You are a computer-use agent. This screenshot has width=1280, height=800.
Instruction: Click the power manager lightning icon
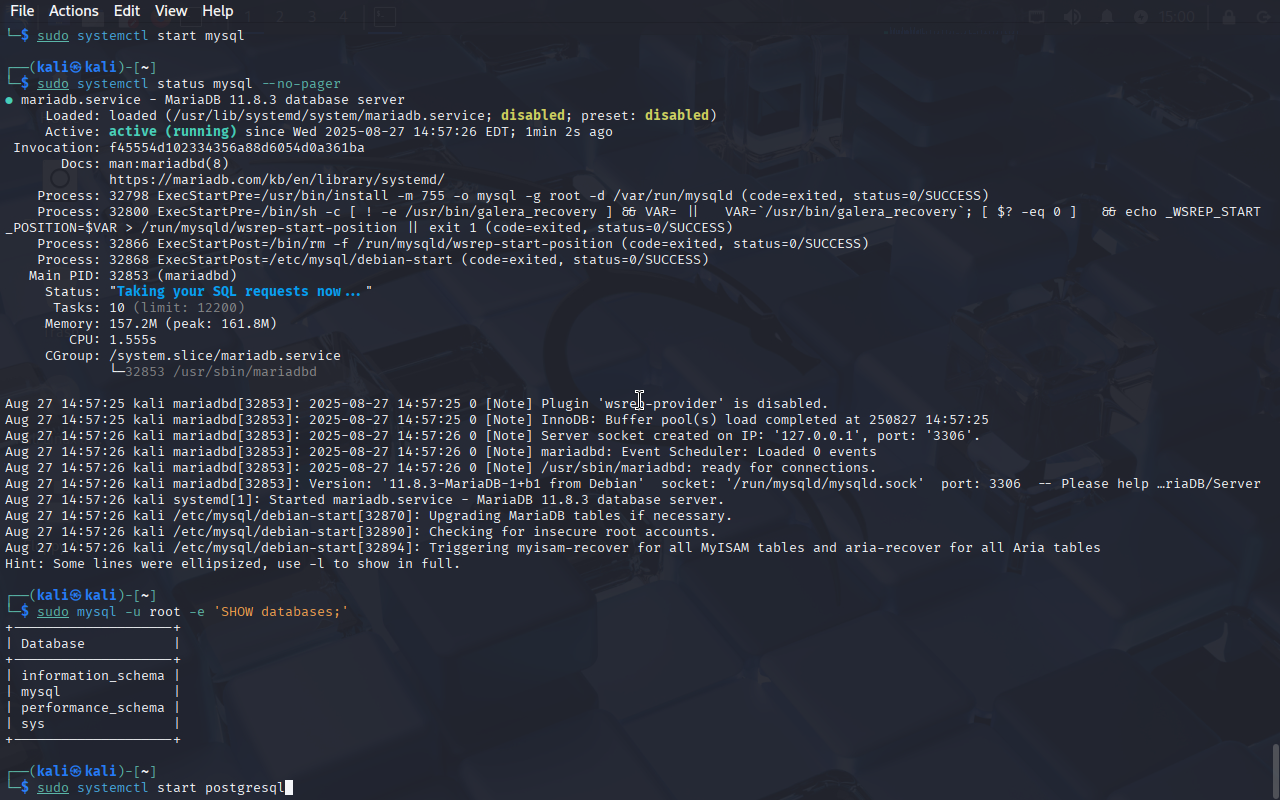(1141, 17)
